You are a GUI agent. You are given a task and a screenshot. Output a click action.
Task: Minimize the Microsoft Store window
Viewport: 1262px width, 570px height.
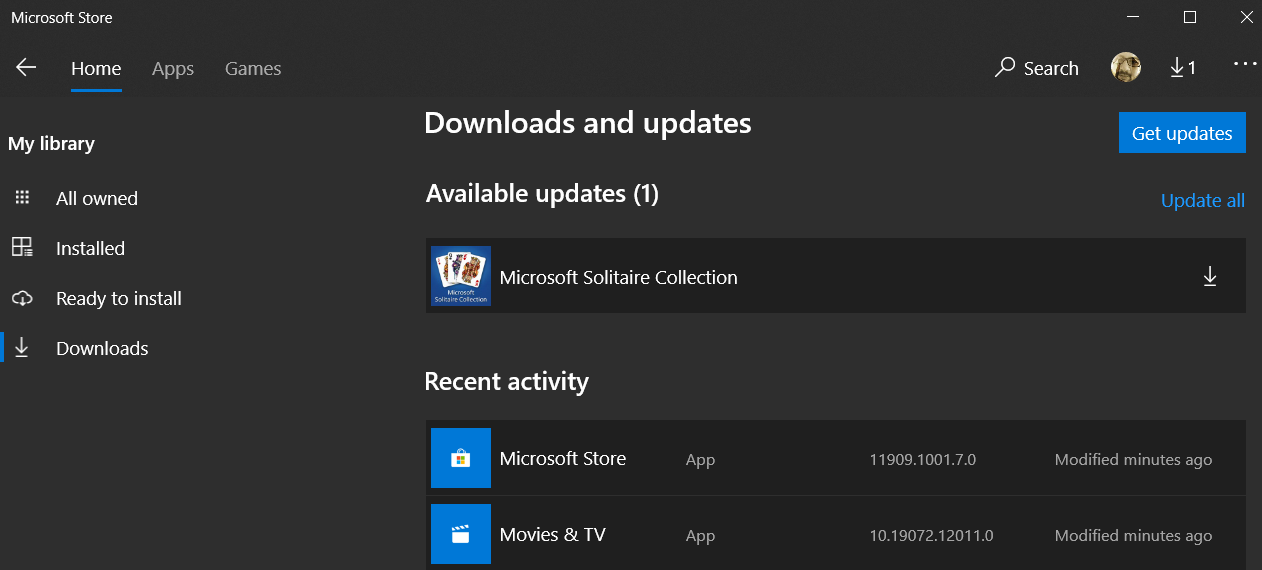(1133, 17)
